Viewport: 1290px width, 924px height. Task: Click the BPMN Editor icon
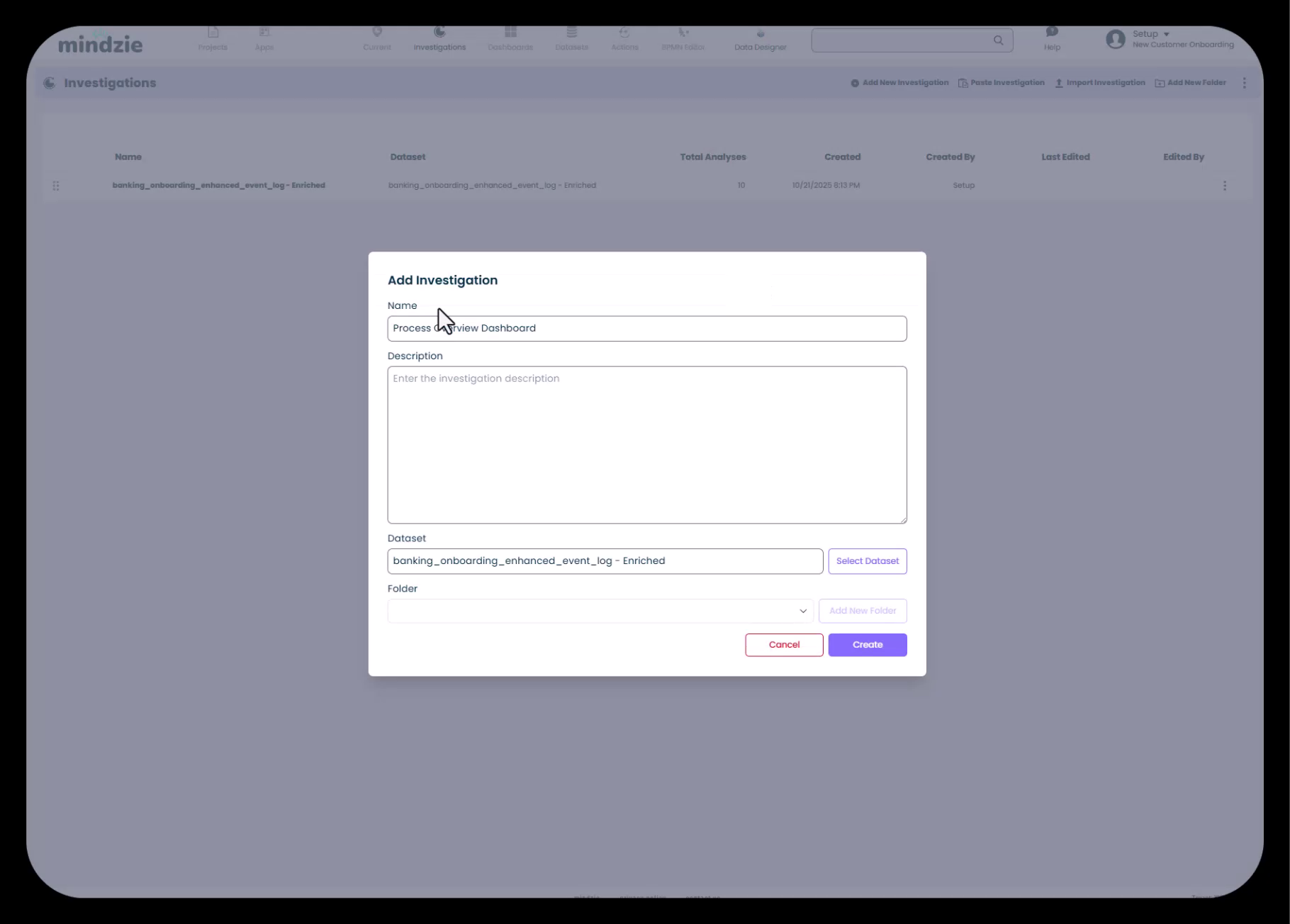pyautogui.click(x=683, y=33)
